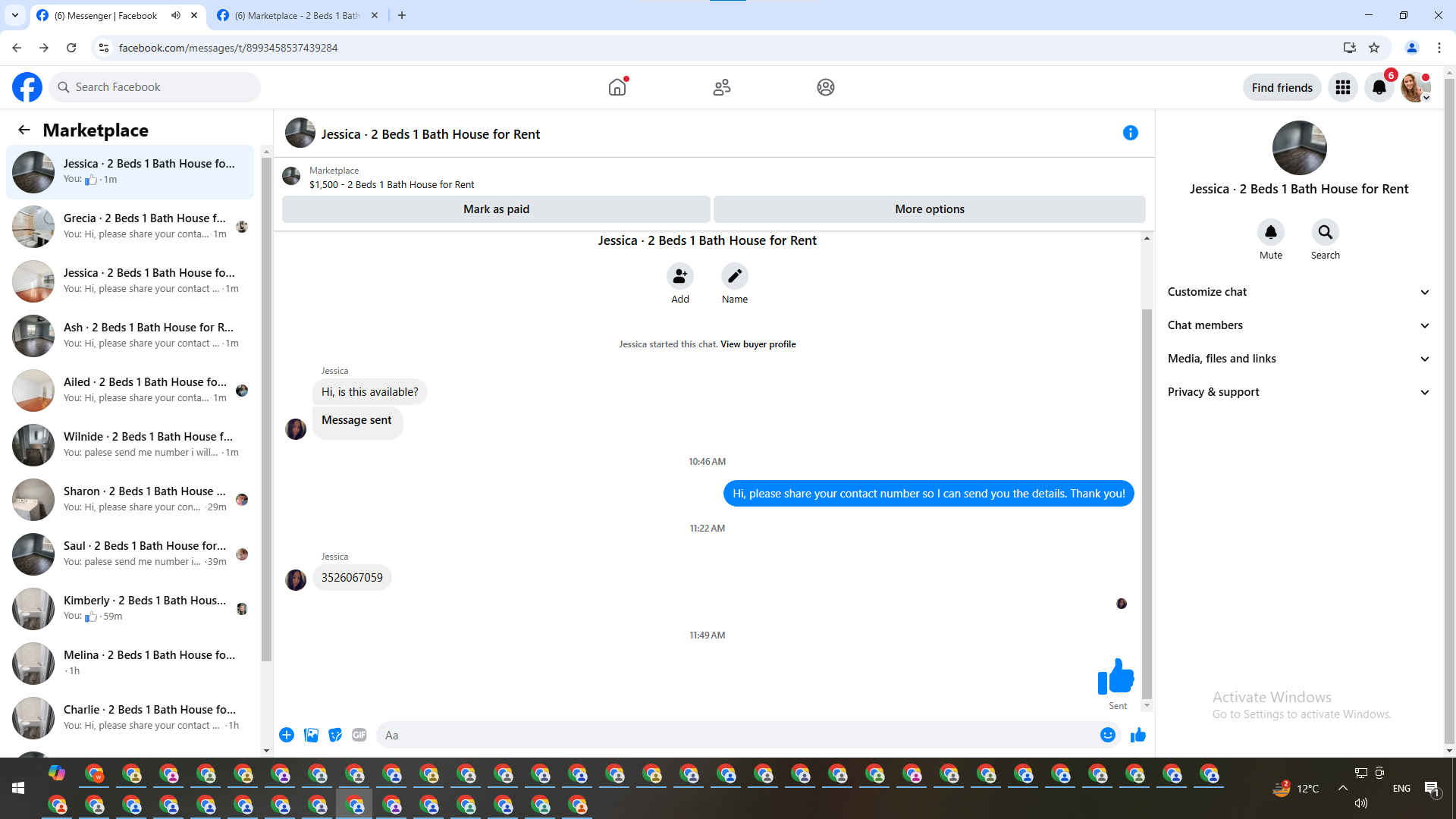Expand the Privacy & support section
The image size is (1456, 819).
[1299, 392]
